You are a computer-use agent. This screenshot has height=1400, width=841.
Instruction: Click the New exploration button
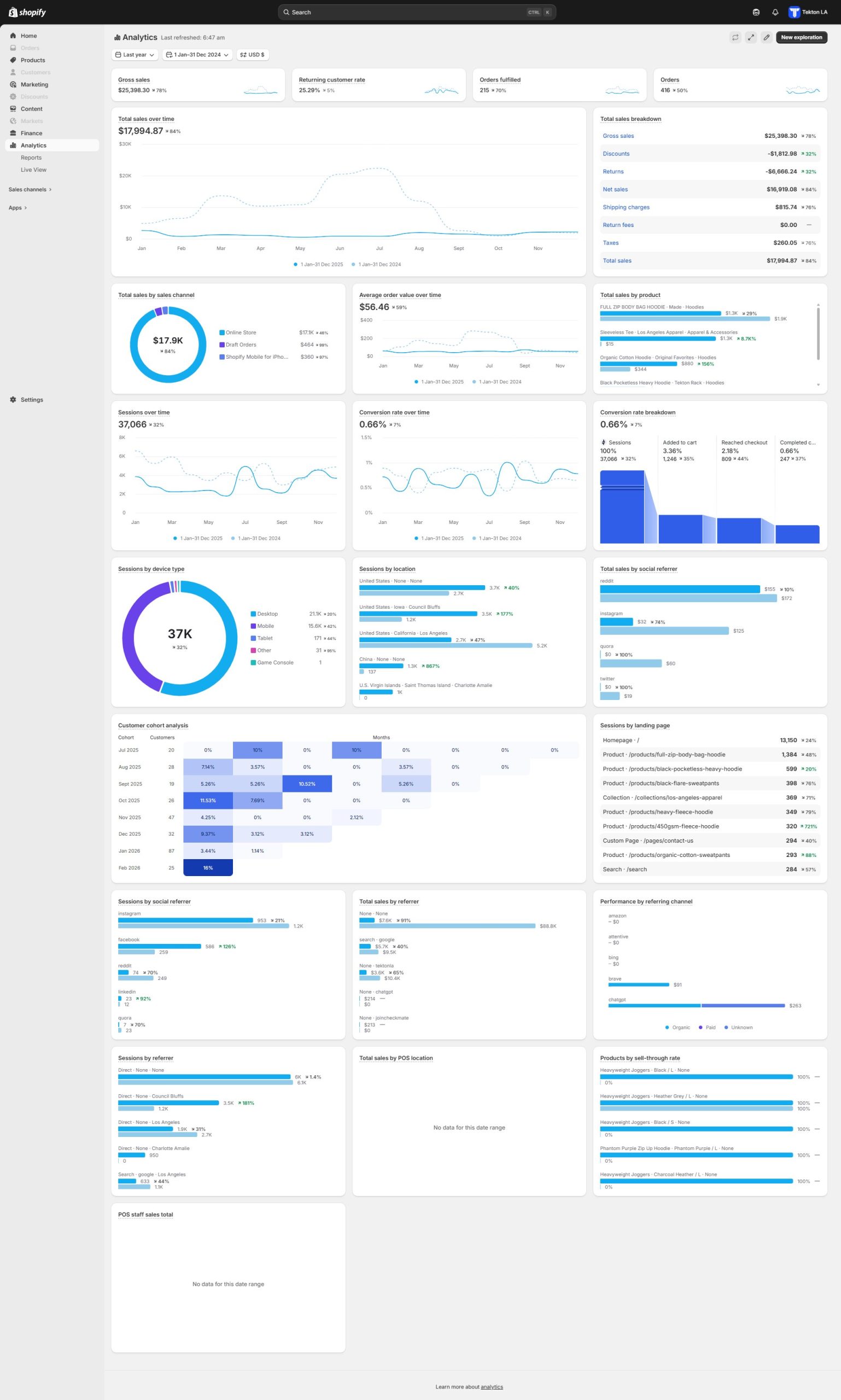point(801,37)
